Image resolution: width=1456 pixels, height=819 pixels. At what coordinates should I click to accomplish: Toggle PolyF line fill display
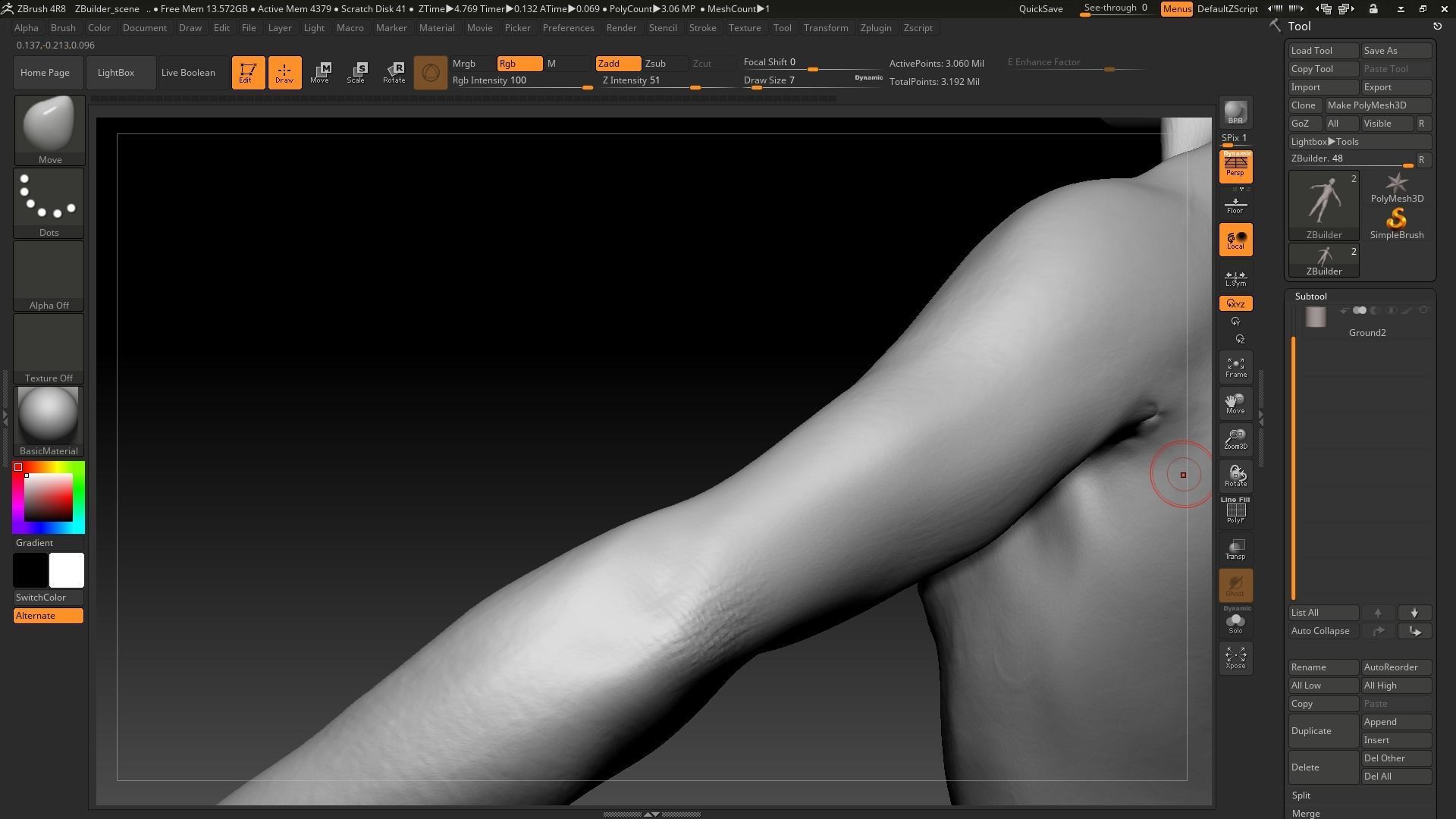coord(1235,511)
